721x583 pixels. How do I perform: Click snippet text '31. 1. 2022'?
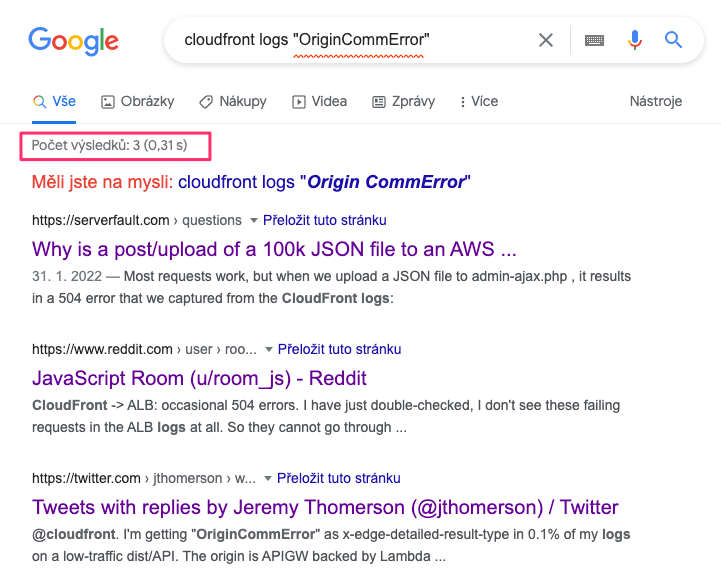67,276
